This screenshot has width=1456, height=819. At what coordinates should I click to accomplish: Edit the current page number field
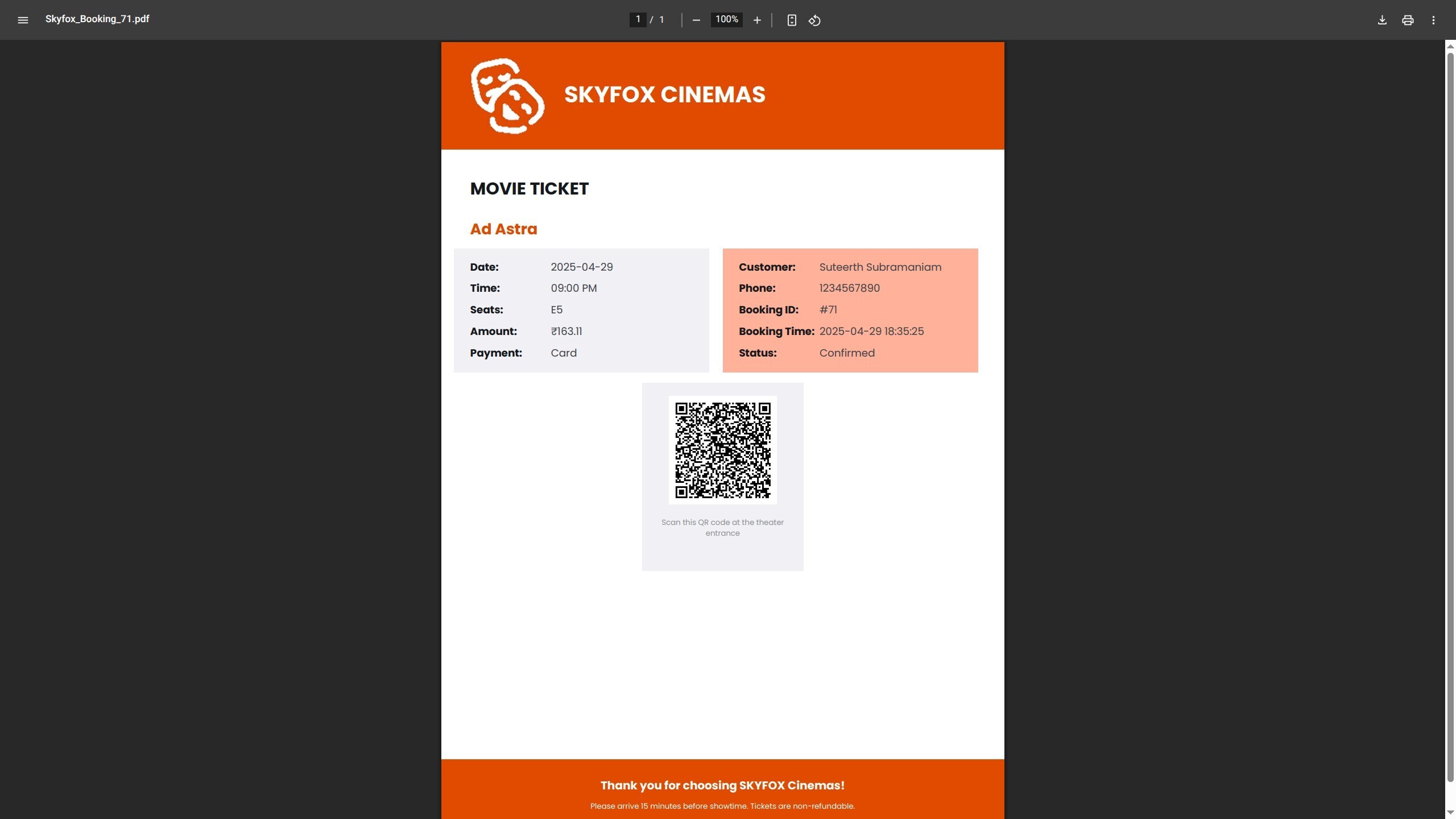tap(638, 19)
